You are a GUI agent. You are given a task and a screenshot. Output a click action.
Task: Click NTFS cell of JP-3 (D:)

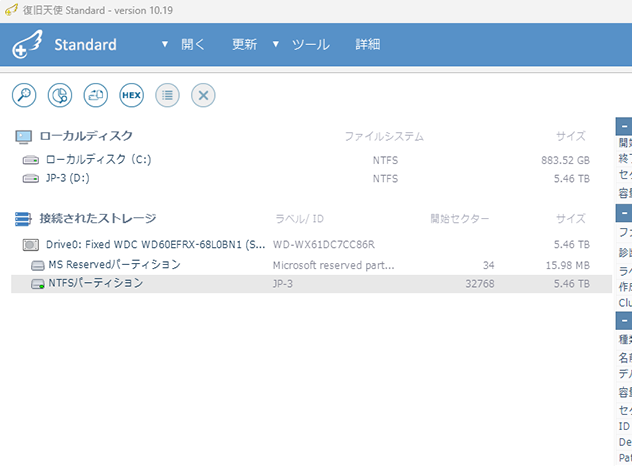[x=385, y=179]
